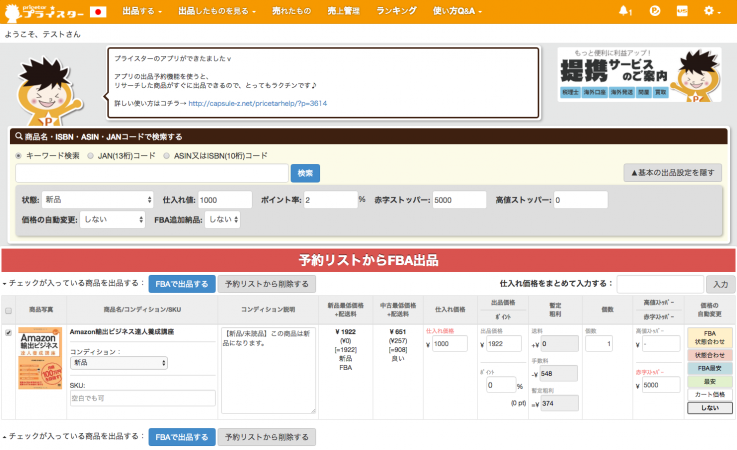Click the 新品最低価格 value ¥1922

coord(345,332)
